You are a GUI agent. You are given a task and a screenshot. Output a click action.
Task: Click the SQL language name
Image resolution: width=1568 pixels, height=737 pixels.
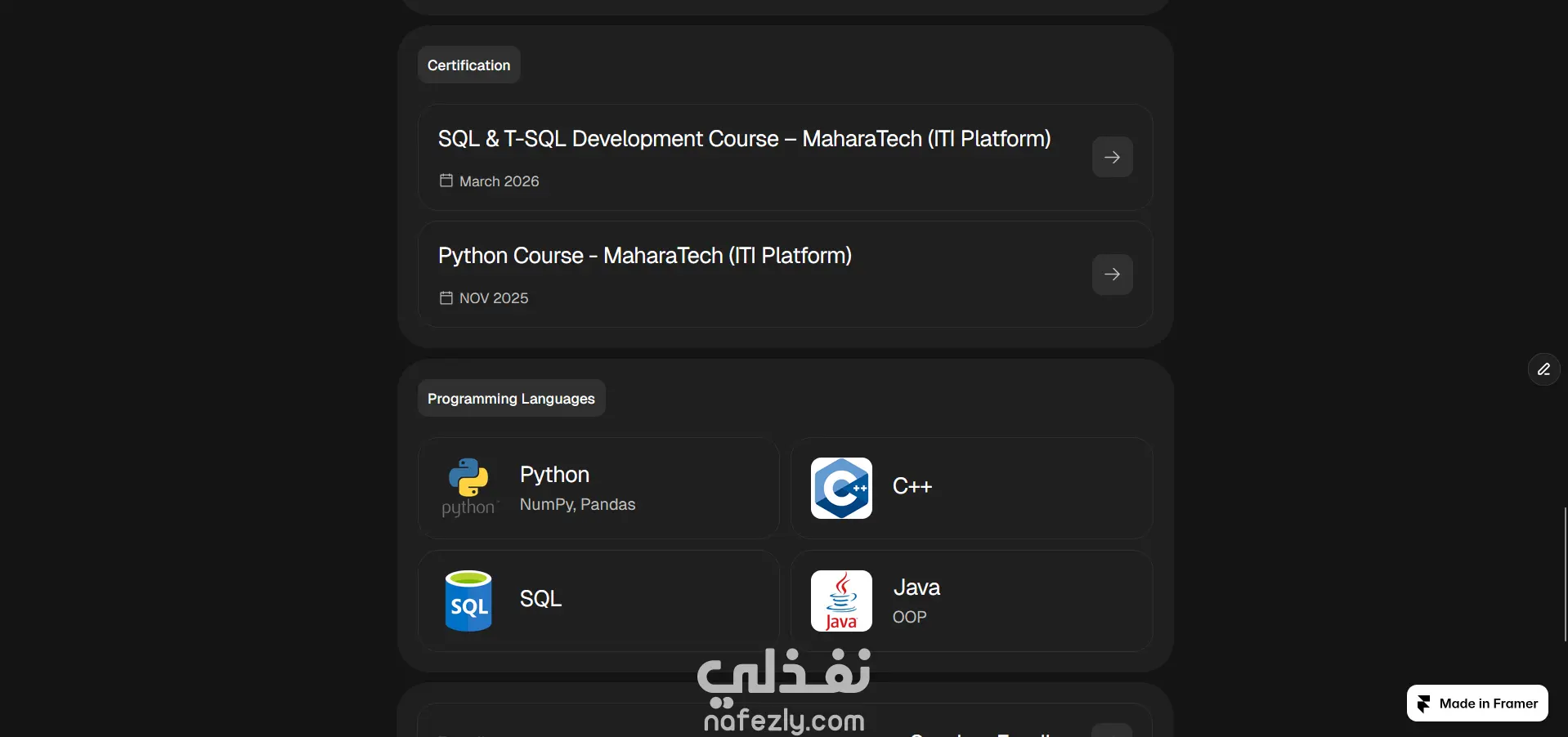(x=540, y=599)
